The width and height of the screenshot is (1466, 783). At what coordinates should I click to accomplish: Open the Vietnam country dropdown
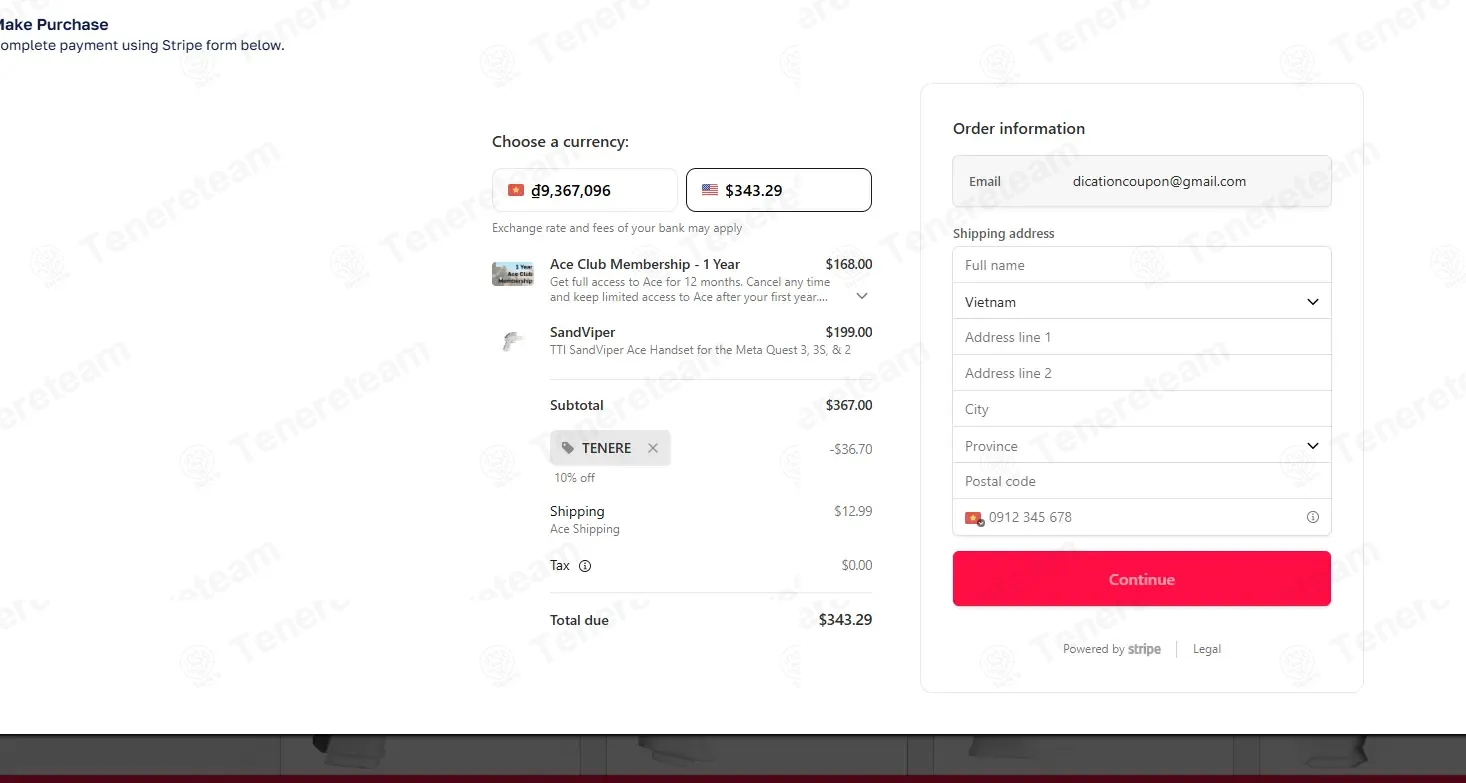pos(1142,302)
